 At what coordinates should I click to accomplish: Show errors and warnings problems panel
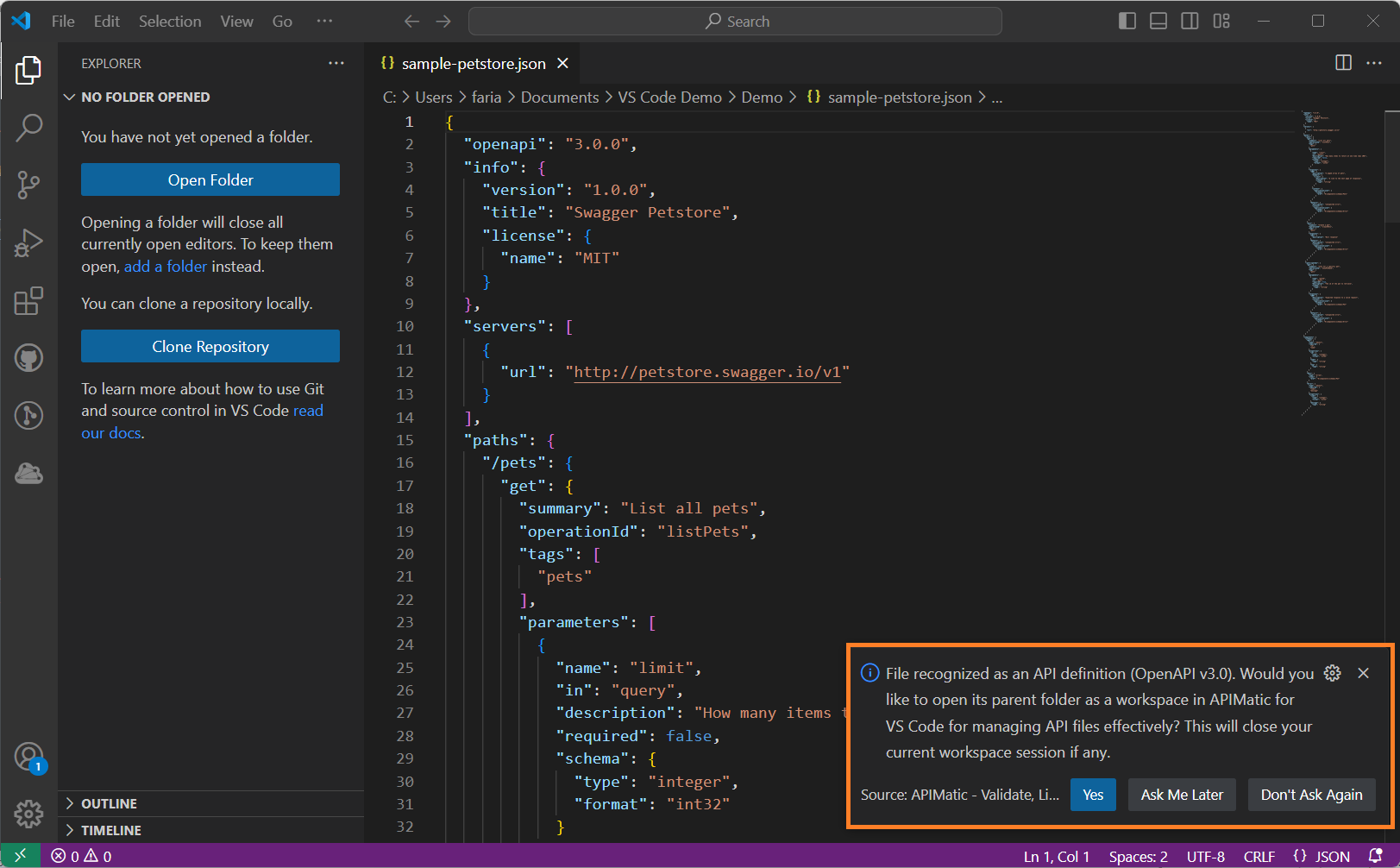coord(81,856)
